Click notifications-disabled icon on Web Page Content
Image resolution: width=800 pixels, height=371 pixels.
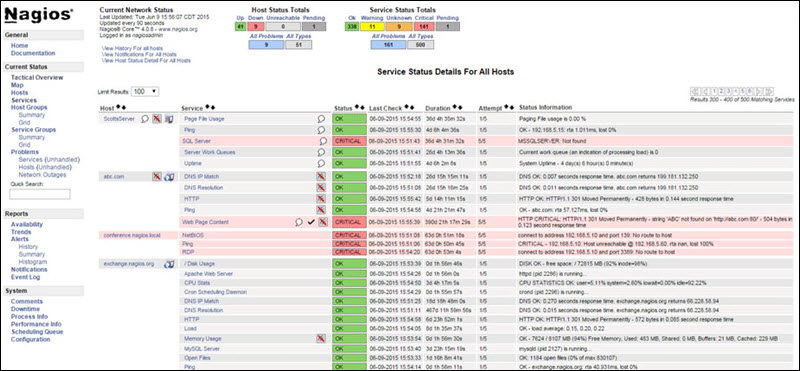click(322, 222)
